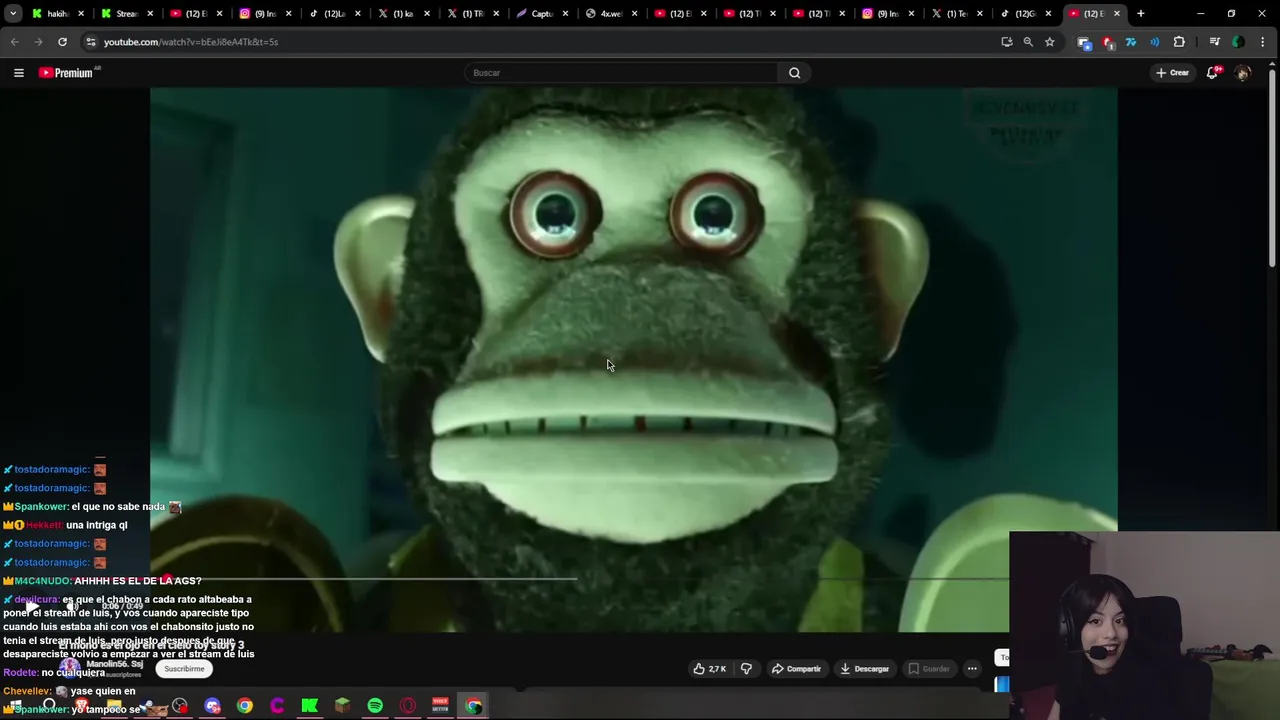The image size is (1280, 720).
Task: Open Opera browser in the taskbar
Action: (x=407, y=706)
